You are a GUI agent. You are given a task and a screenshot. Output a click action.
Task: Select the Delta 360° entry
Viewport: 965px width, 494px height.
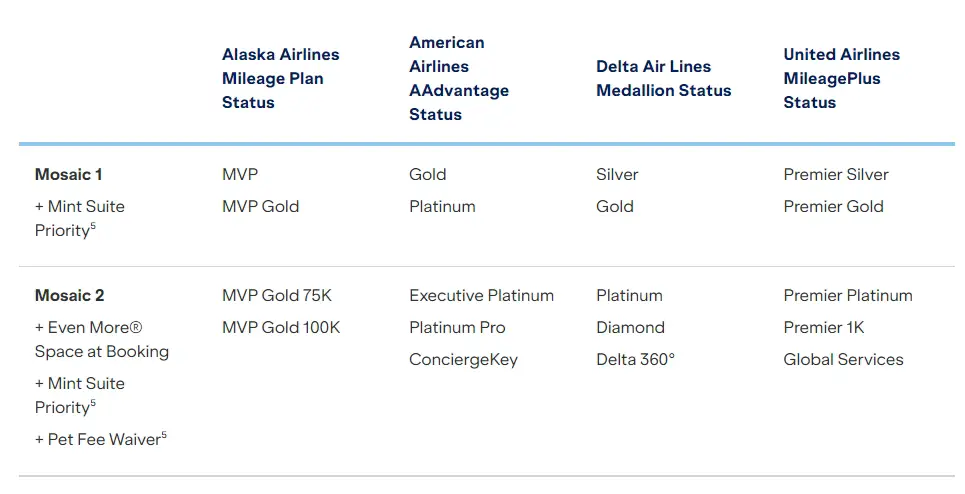635,359
